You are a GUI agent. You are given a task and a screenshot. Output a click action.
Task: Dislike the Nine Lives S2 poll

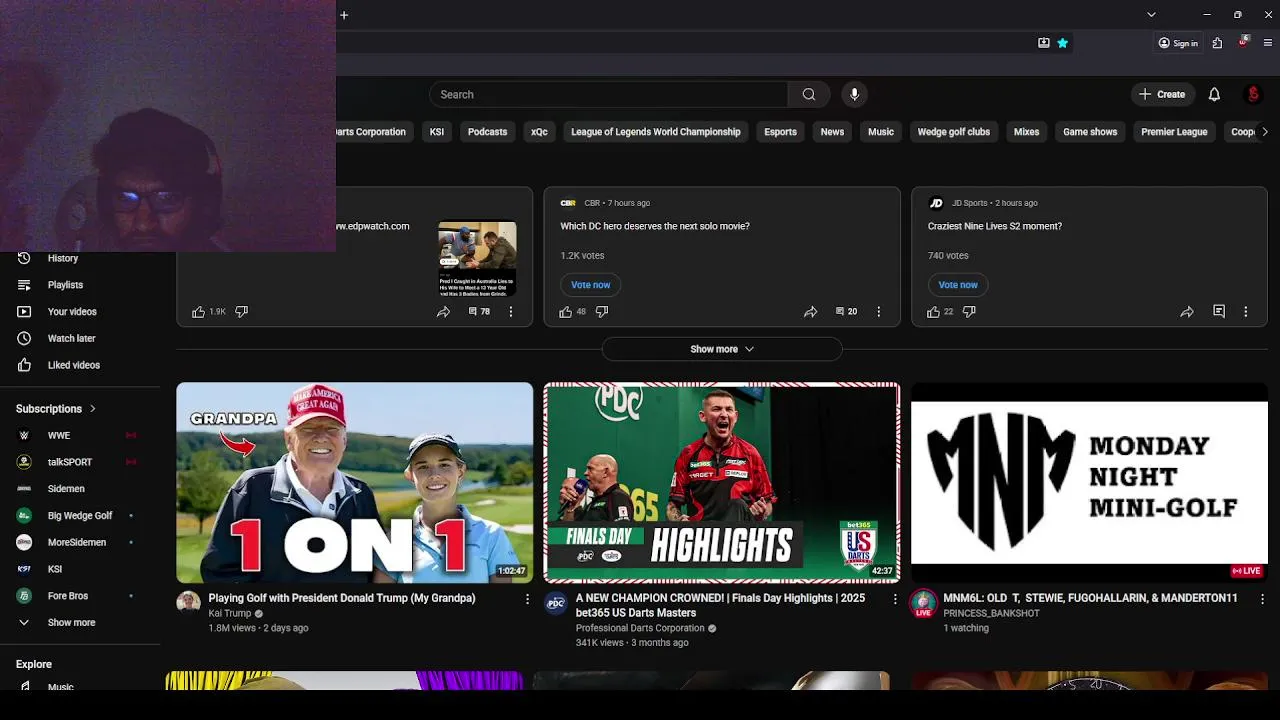[969, 312]
